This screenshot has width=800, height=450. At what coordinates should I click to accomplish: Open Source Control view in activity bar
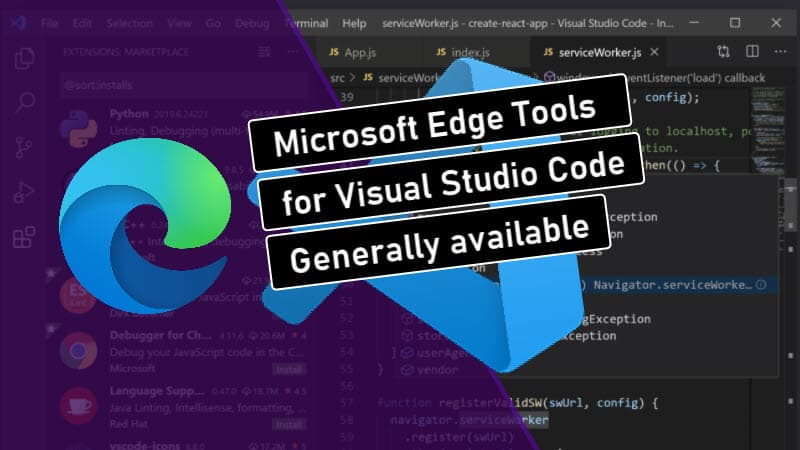[x=23, y=147]
